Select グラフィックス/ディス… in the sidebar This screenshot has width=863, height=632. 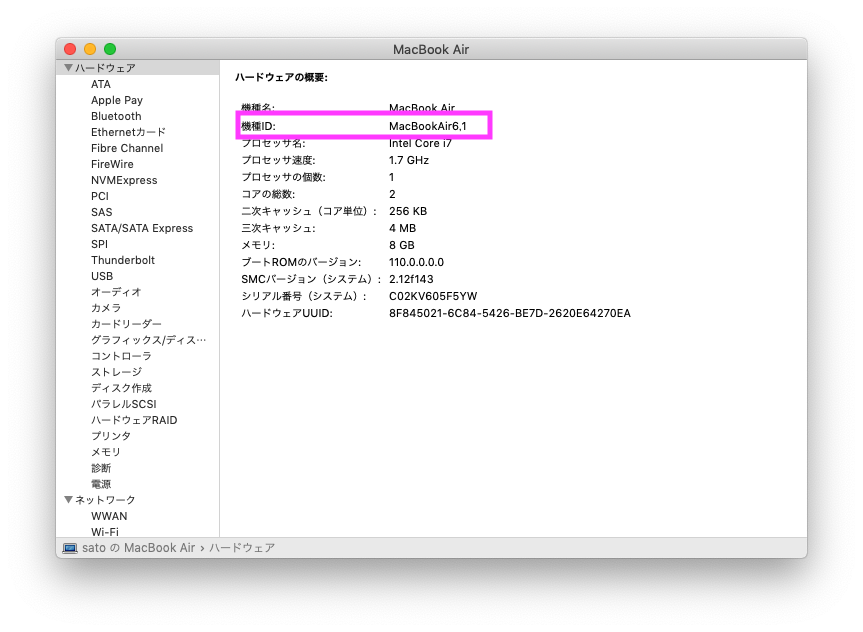click(x=149, y=340)
